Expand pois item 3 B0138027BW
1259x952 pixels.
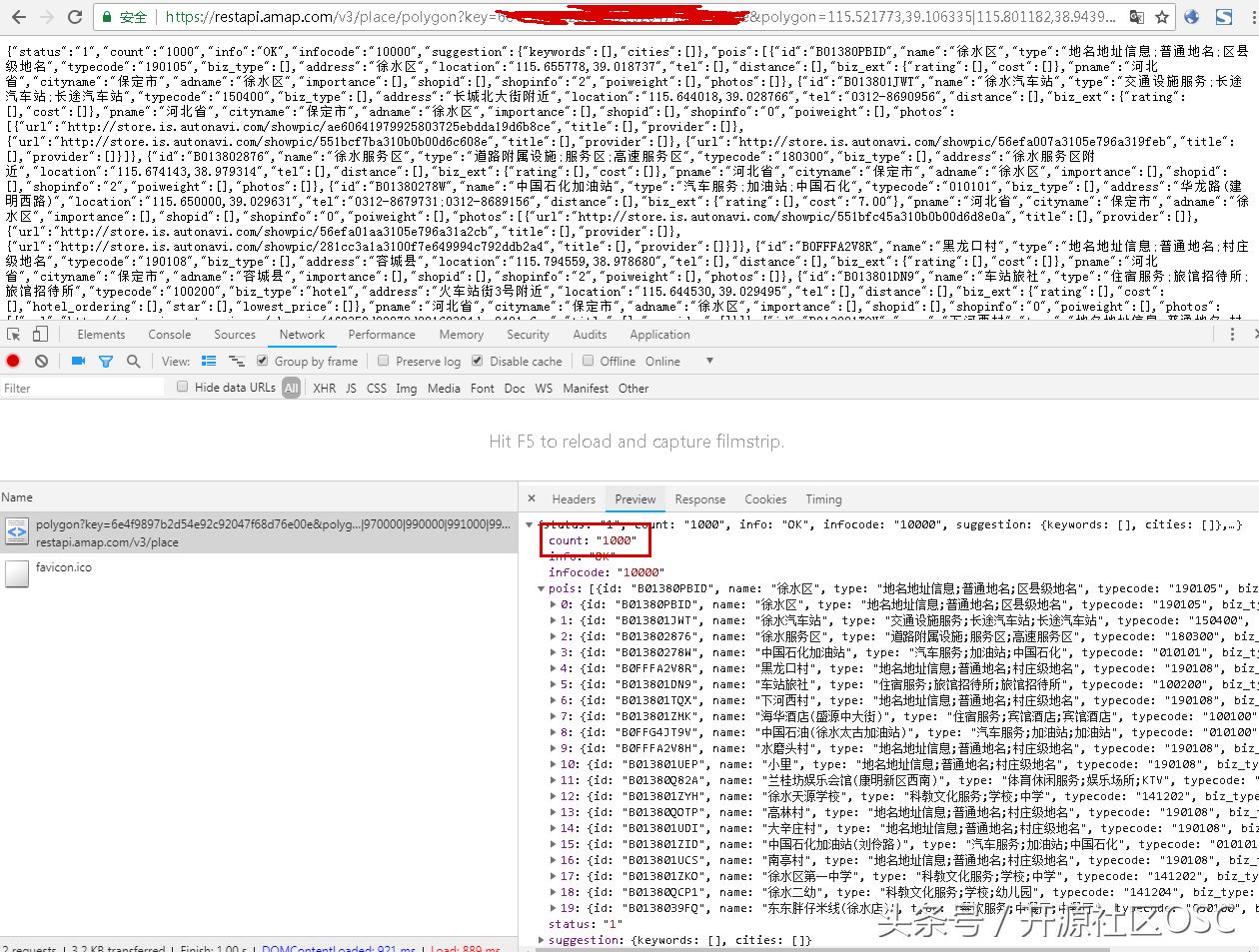click(554, 652)
